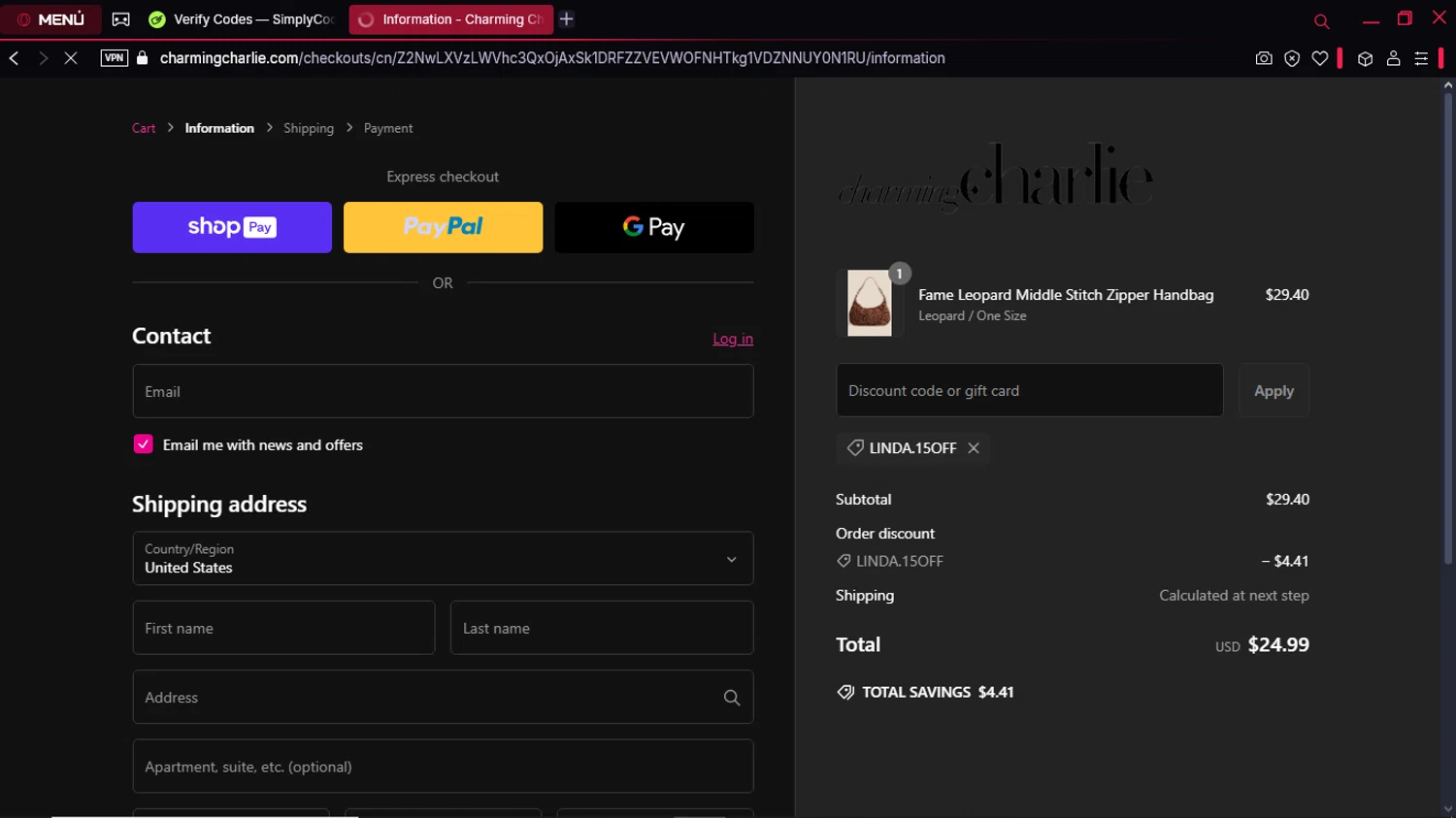Click the browser search tabs magnifier icon
The width and height of the screenshot is (1456, 818).
pyautogui.click(x=1321, y=20)
